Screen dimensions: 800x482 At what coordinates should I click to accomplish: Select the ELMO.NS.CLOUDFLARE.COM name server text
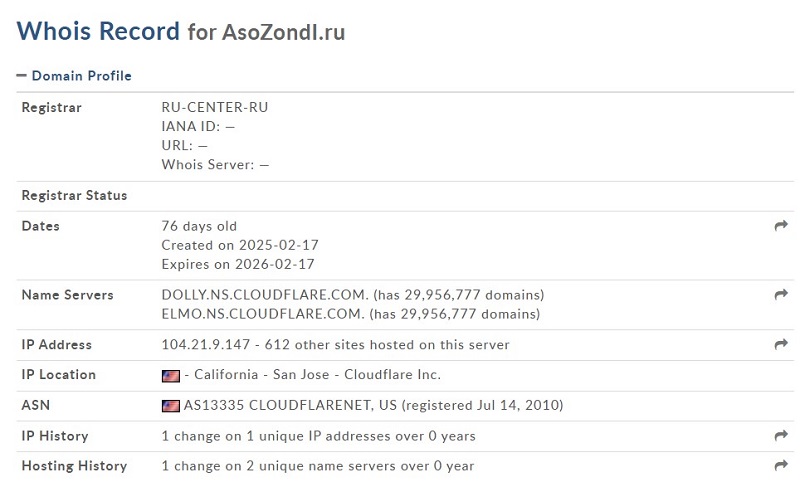(x=263, y=314)
